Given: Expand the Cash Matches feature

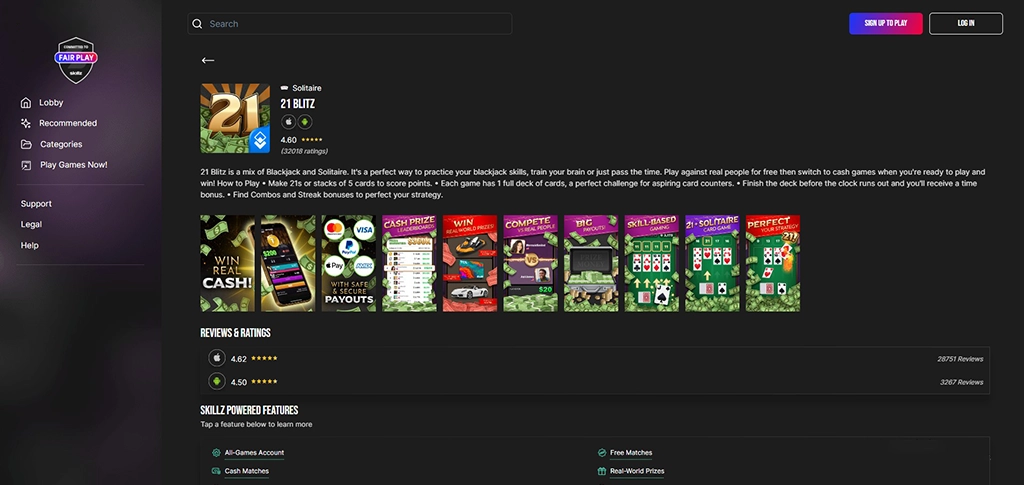Looking at the screenshot, I should [x=246, y=471].
